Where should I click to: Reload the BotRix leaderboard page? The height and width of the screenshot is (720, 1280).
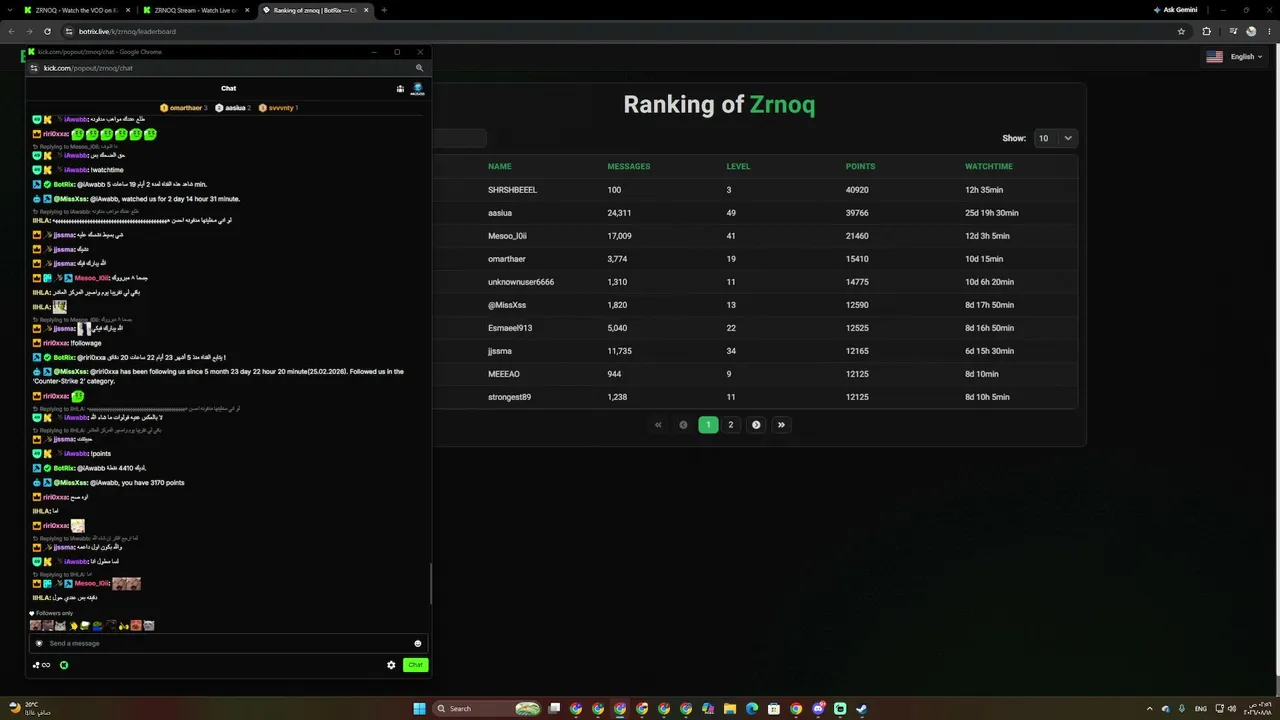[47, 31]
